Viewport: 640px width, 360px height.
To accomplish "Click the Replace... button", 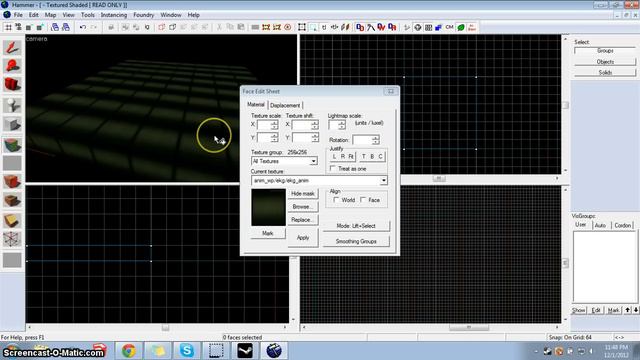I will point(303,220).
